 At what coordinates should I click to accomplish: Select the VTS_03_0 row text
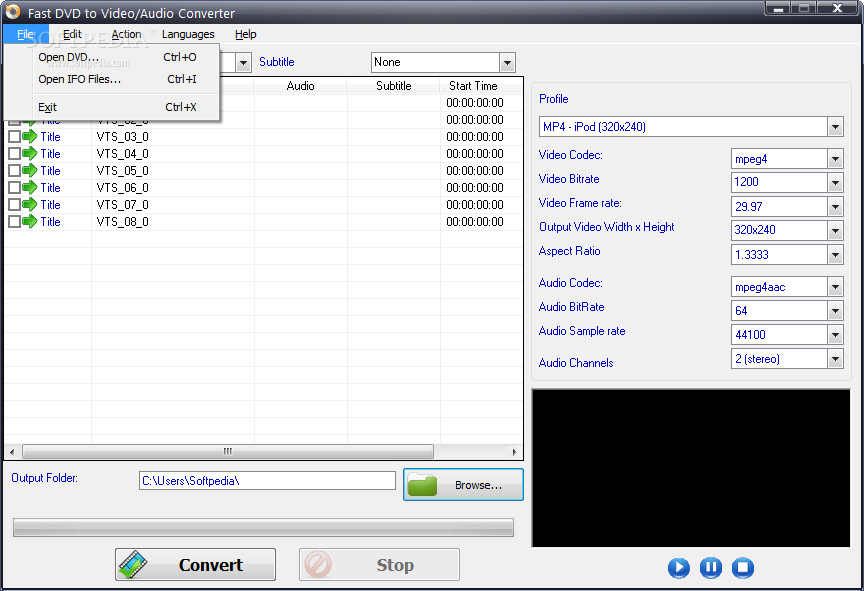pos(122,137)
